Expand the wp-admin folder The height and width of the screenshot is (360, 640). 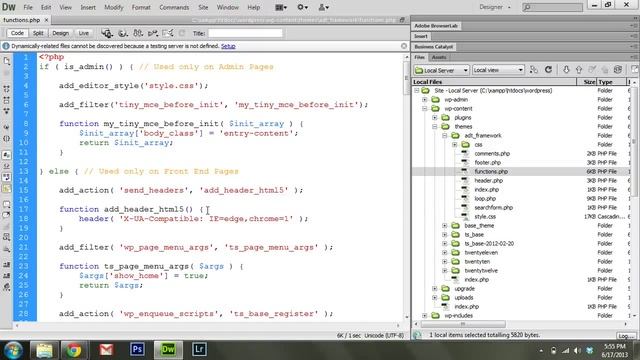424,100
